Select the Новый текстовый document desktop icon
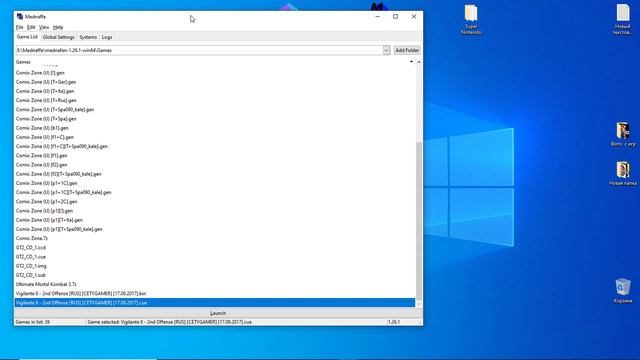 (623, 19)
